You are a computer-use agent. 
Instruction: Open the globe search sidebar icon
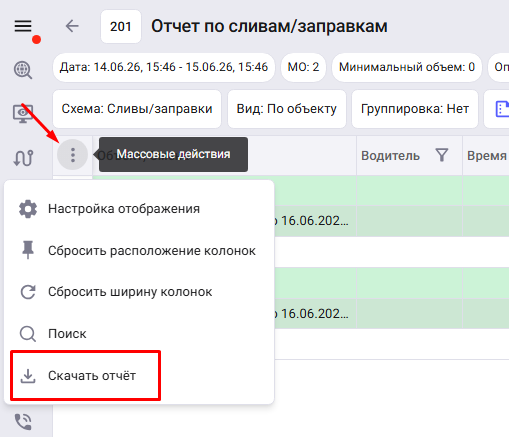click(x=23, y=70)
